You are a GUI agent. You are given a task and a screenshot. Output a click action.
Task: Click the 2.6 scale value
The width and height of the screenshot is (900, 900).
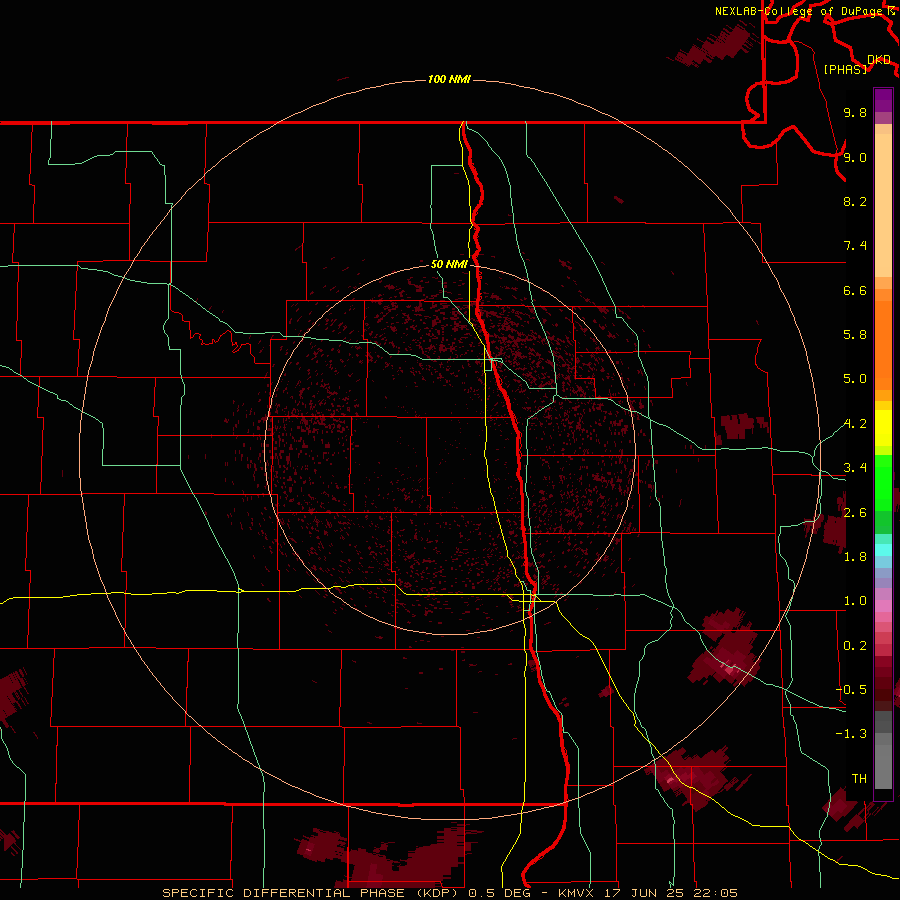pos(855,512)
